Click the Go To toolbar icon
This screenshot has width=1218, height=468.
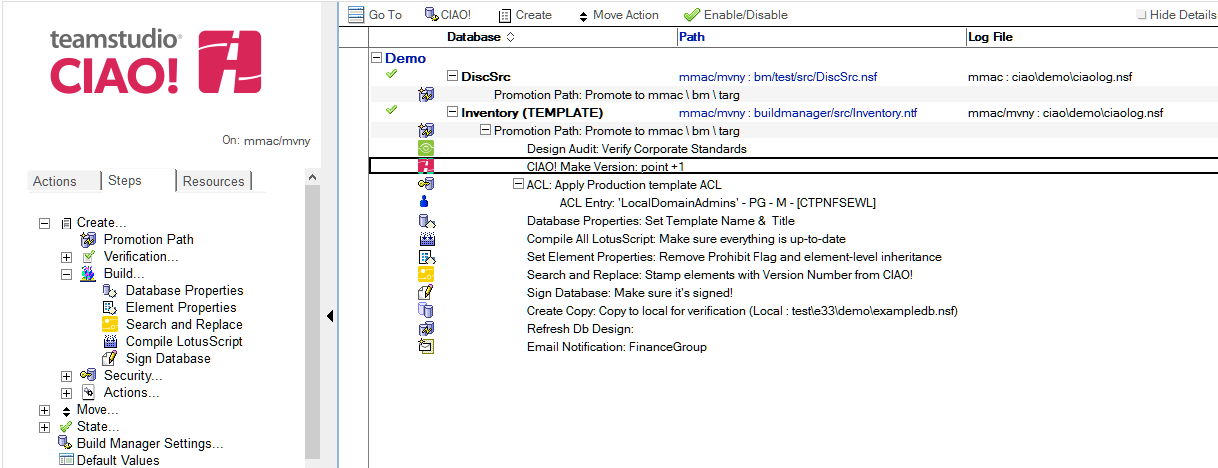point(355,15)
